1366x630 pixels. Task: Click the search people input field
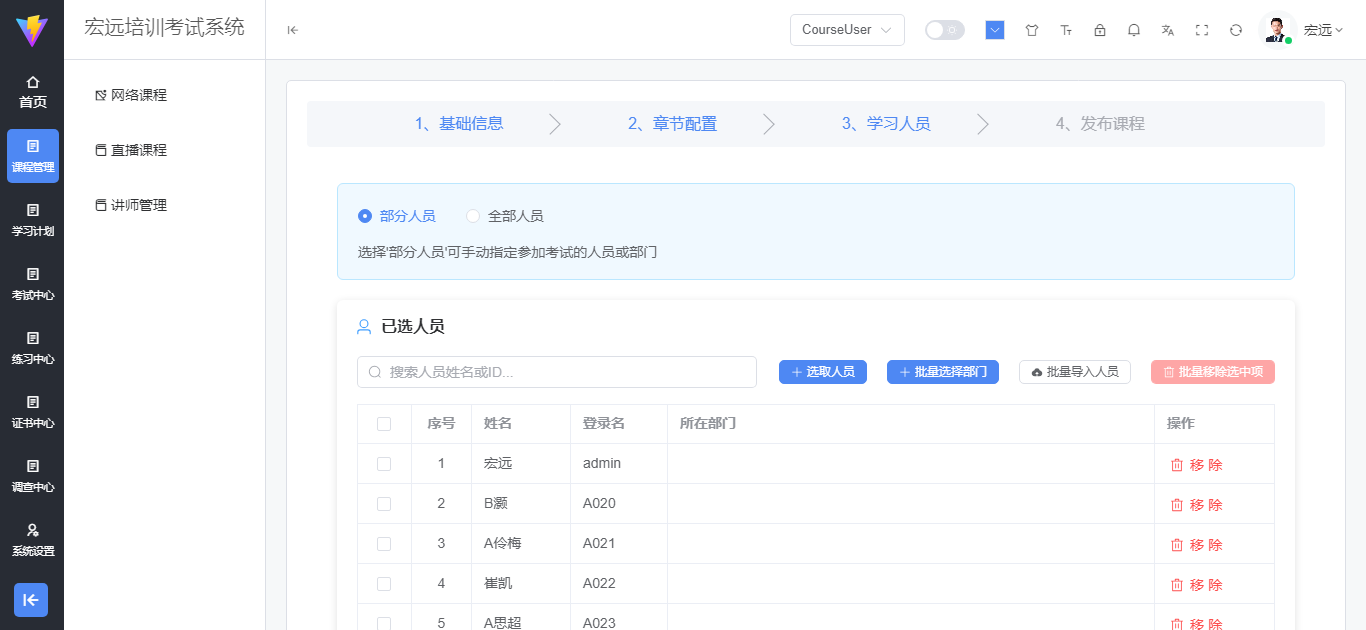pos(556,371)
